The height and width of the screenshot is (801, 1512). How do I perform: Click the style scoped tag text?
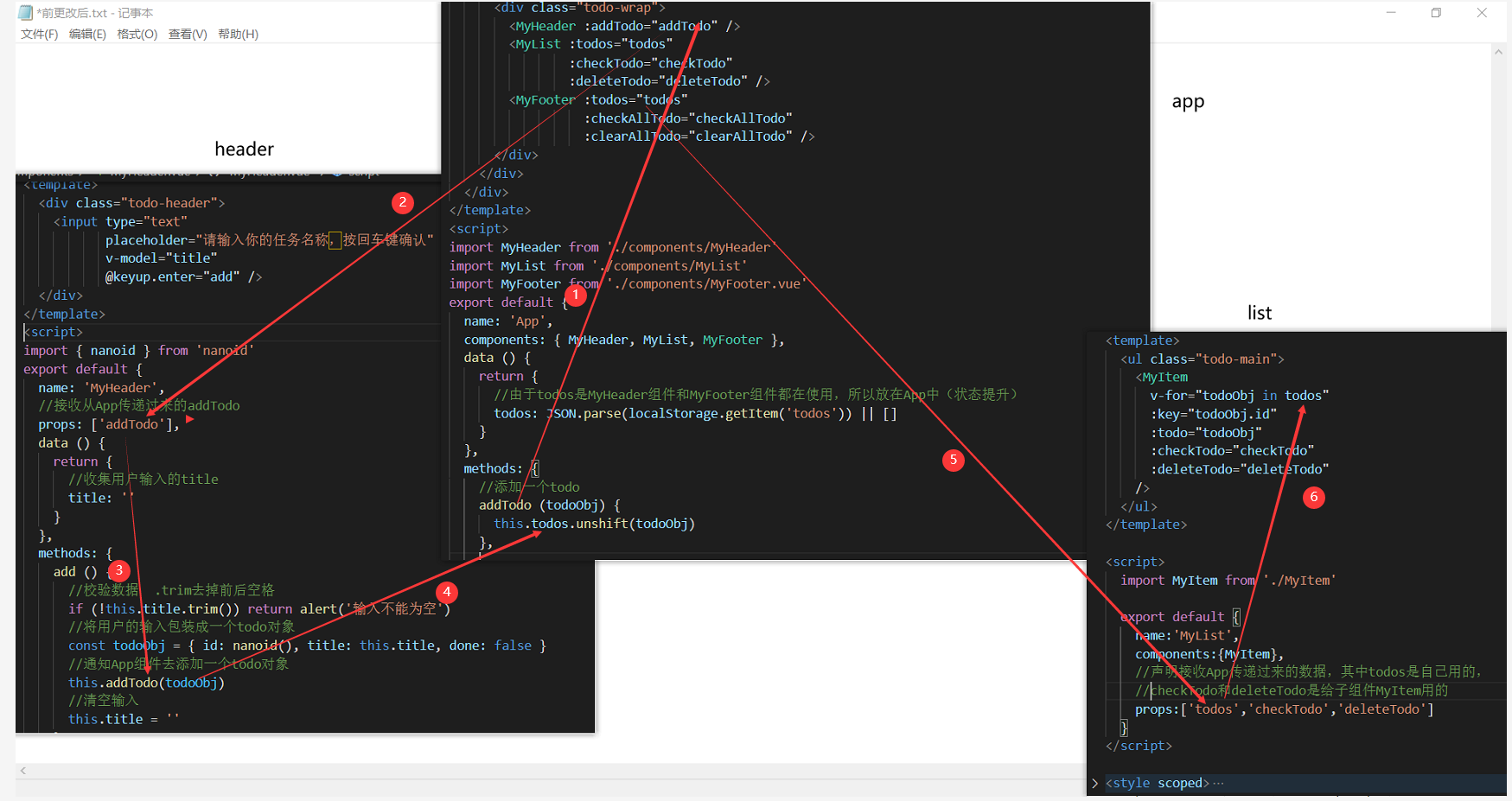coord(1158,783)
